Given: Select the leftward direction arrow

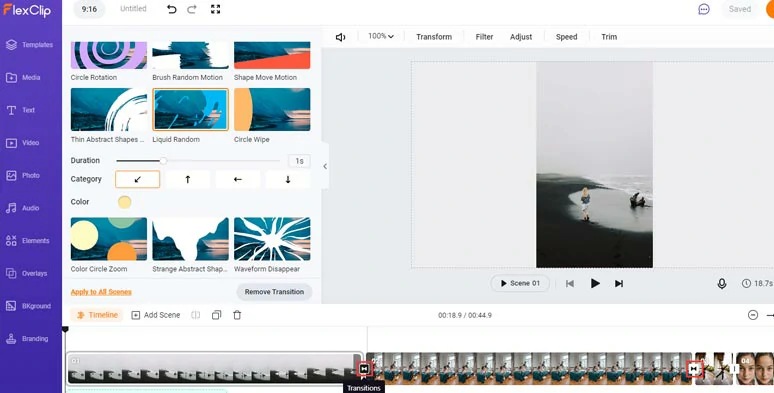Looking at the screenshot, I should [x=237, y=180].
